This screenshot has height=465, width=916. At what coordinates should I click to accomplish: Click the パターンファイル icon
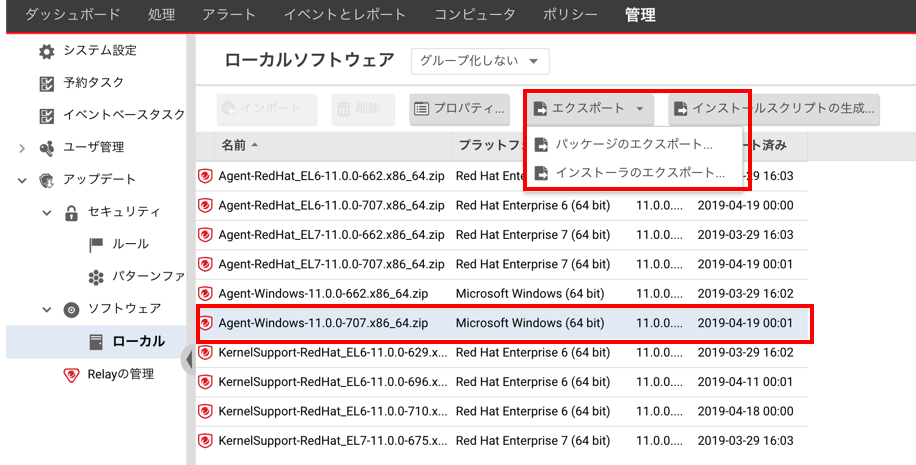coord(96,277)
